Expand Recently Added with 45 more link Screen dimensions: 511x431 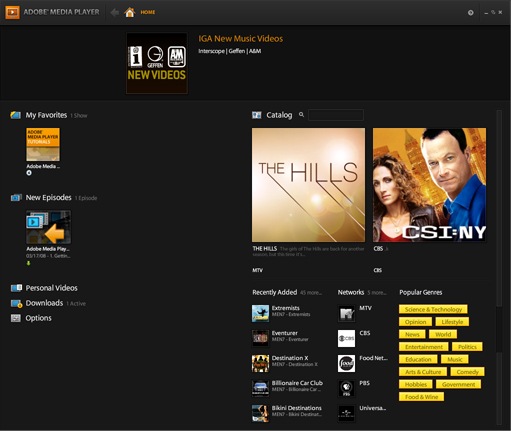click(311, 293)
